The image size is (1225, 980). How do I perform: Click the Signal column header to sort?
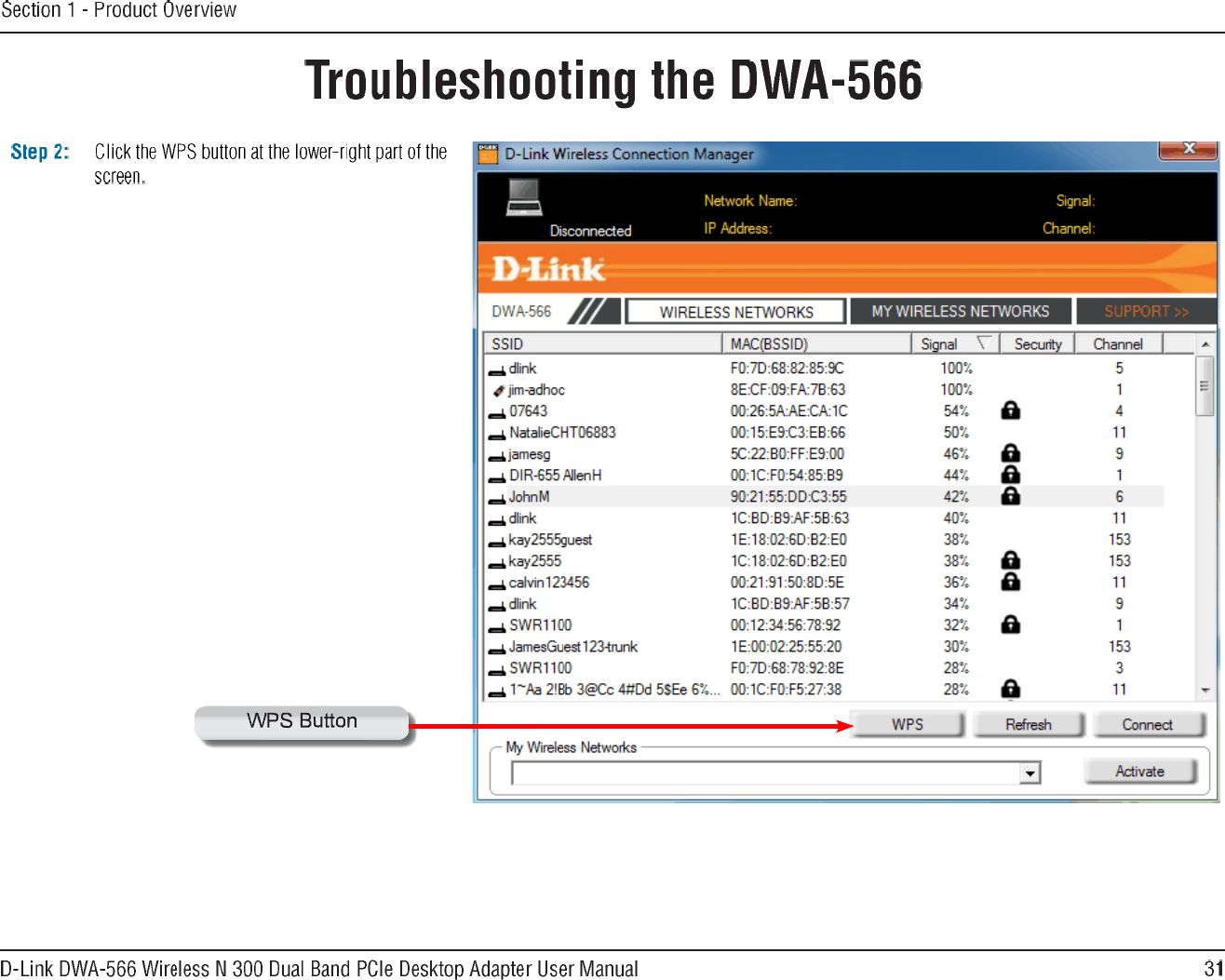coord(956,343)
